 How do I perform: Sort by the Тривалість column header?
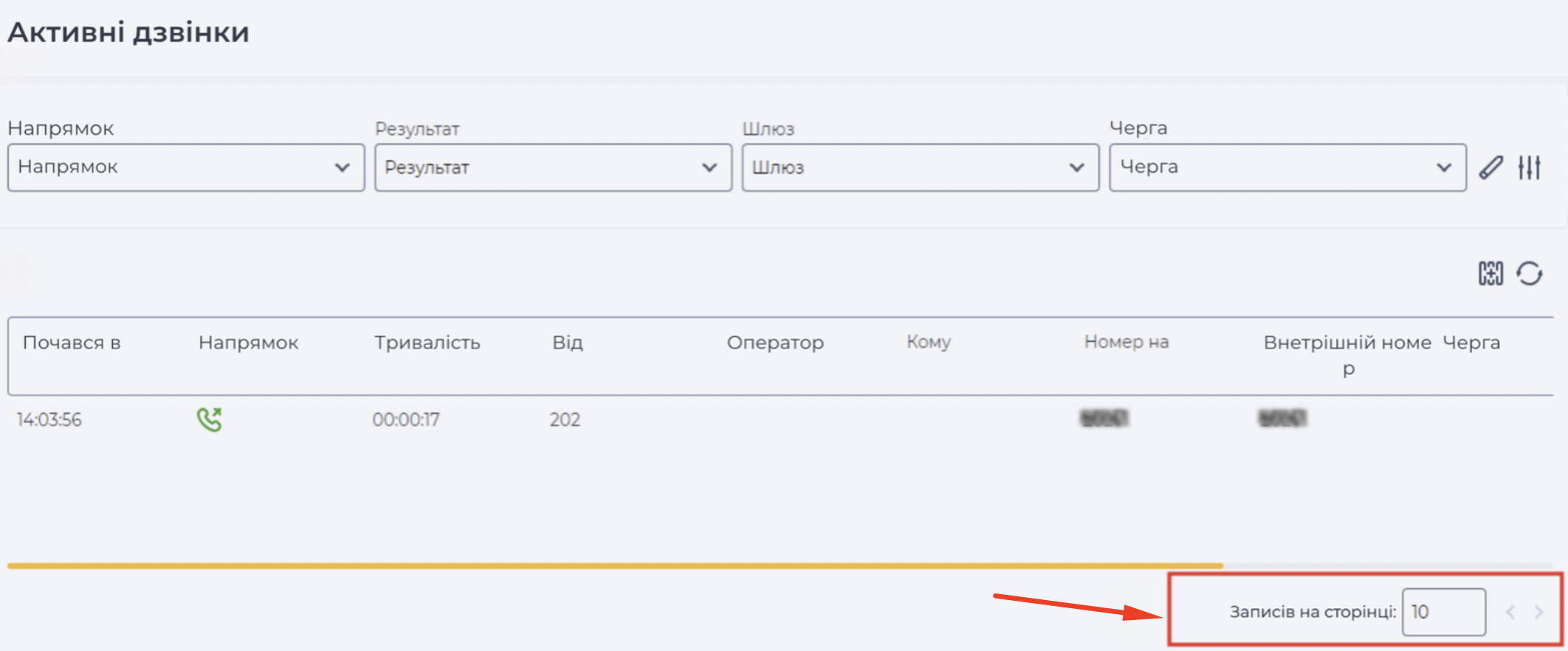[427, 342]
